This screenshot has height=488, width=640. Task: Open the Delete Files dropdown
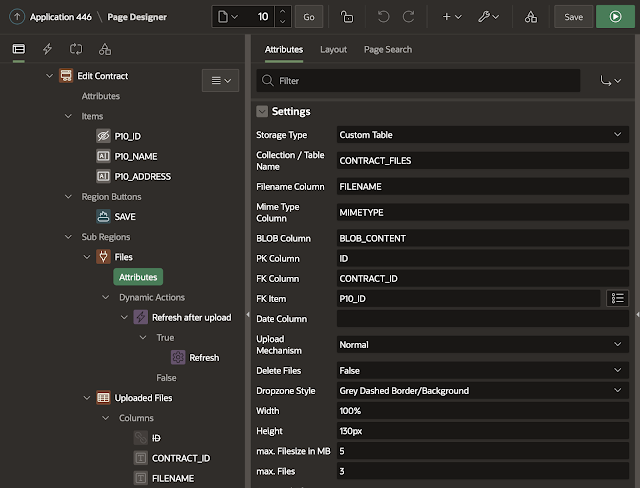pyautogui.click(x=482, y=370)
